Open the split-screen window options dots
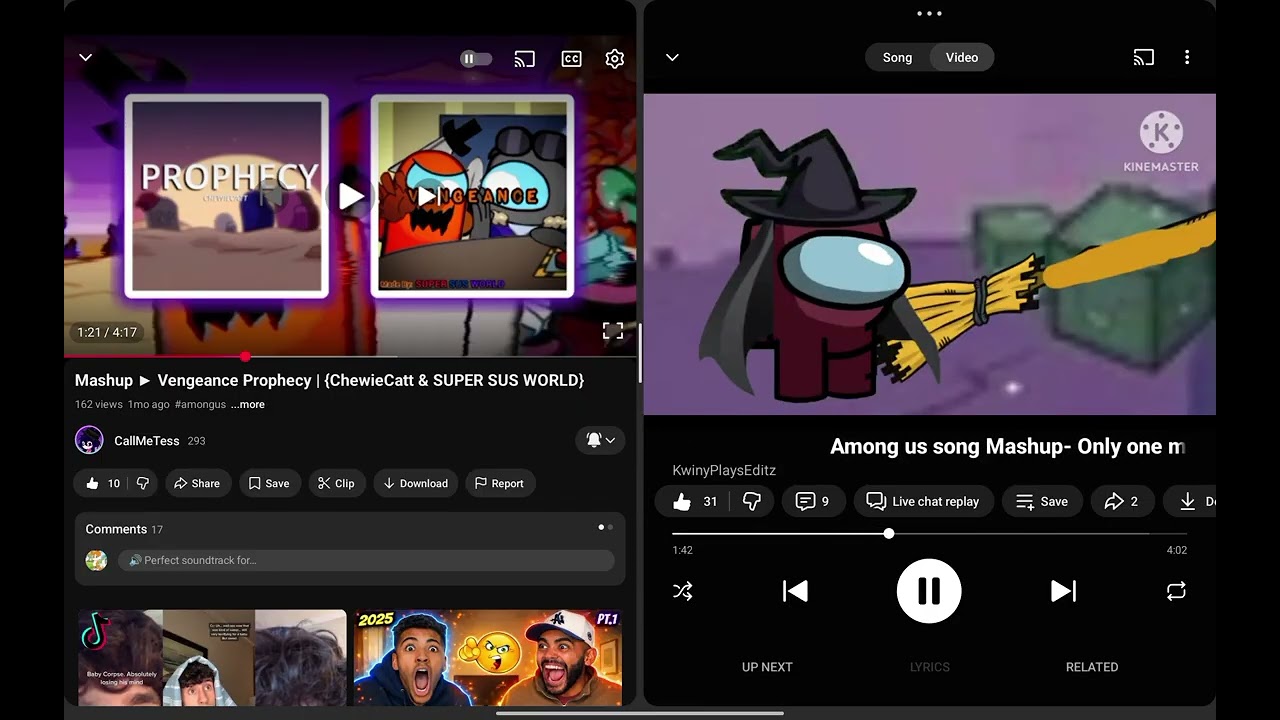Image resolution: width=1280 pixels, height=720 pixels. (929, 14)
